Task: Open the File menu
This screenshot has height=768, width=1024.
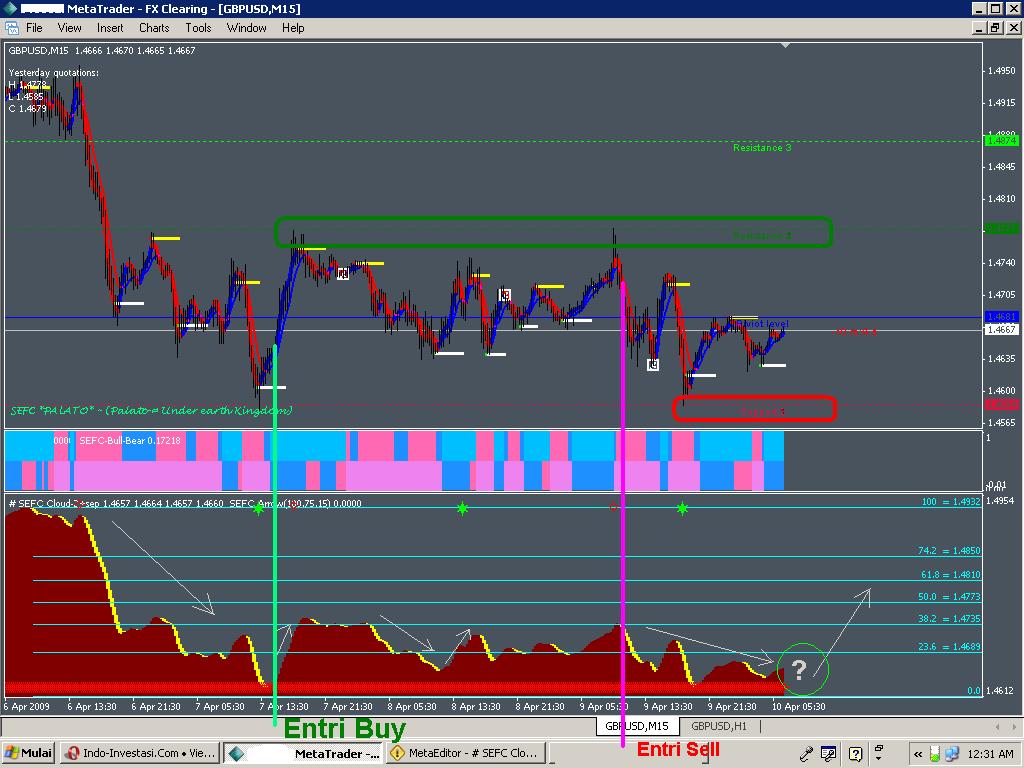Action: tap(34, 28)
